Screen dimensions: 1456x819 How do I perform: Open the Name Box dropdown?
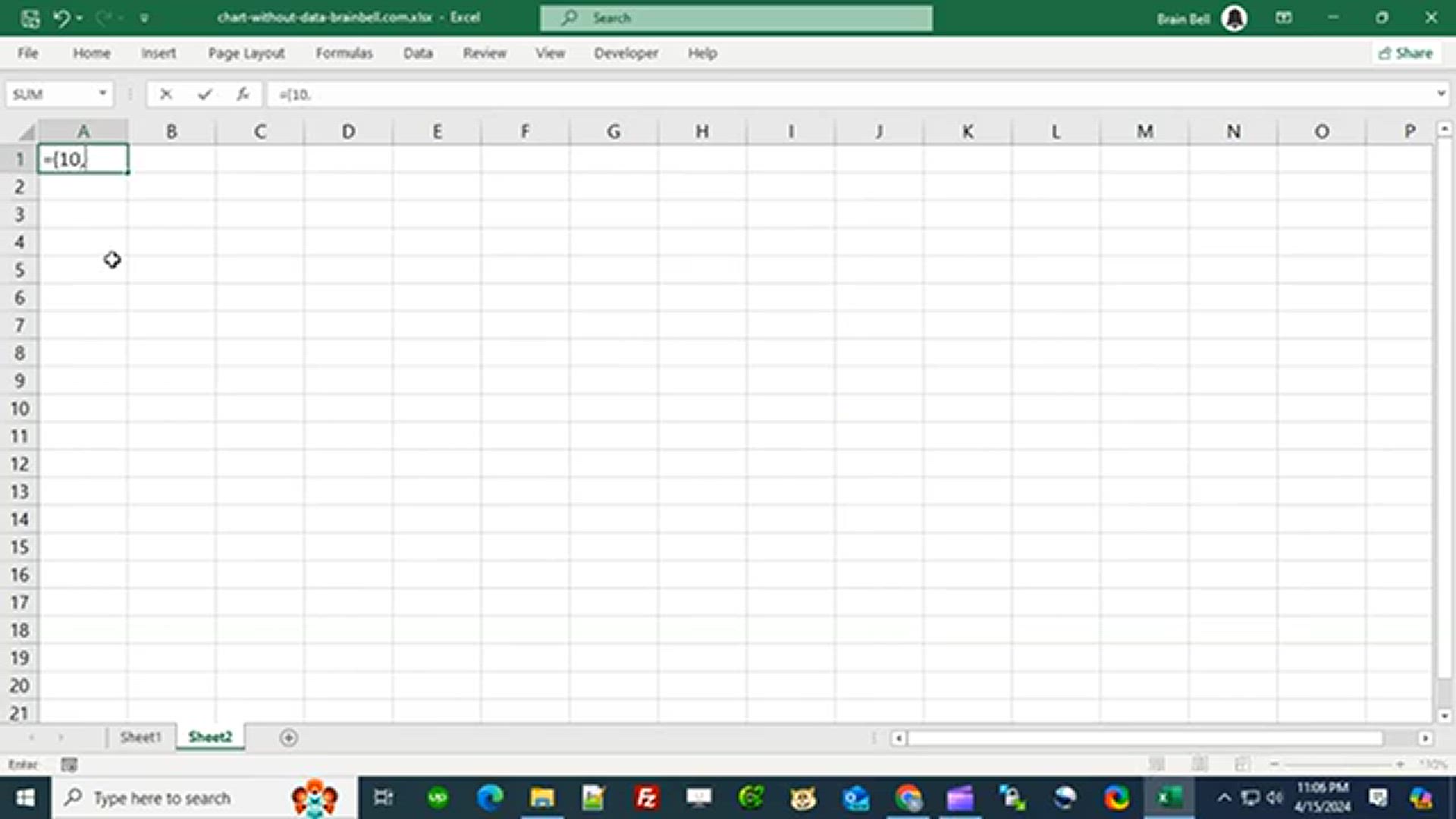[x=103, y=93]
